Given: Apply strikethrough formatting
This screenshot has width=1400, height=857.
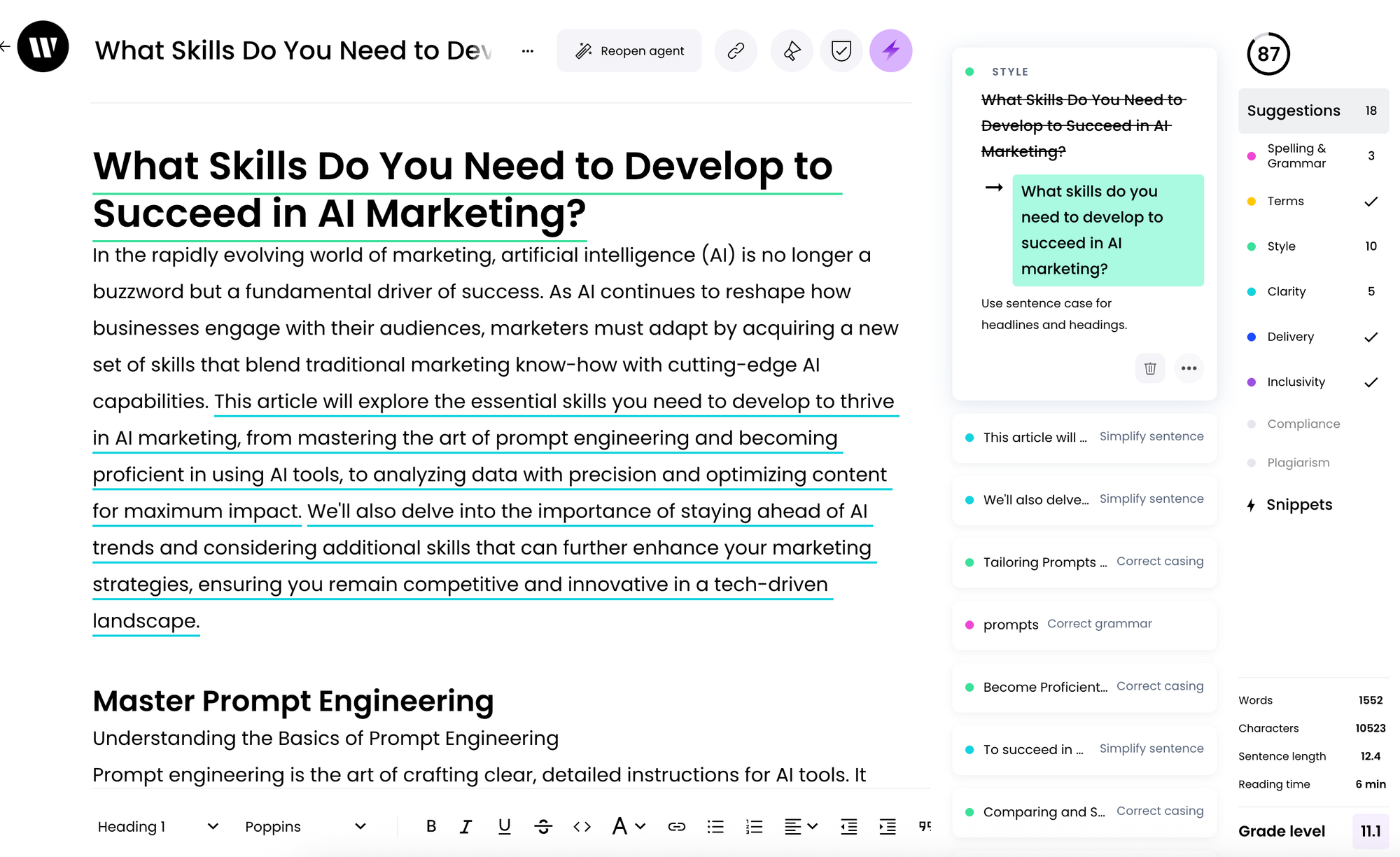Looking at the screenshot, I should click(542, 826).
